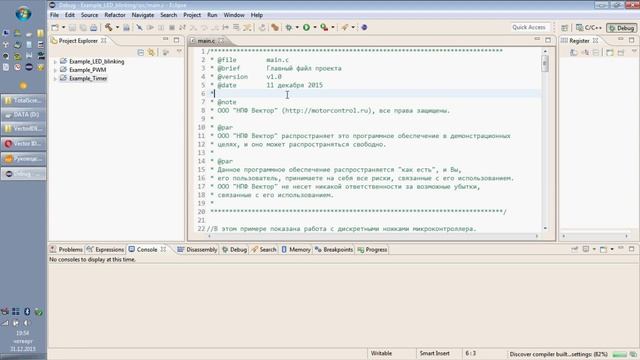Select the Disassembly tab
640x360 pixels.
click(x=197, y=249)
